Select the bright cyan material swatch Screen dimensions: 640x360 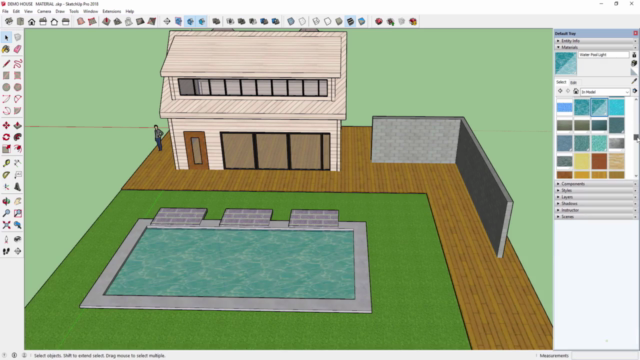tap(616, 107)
